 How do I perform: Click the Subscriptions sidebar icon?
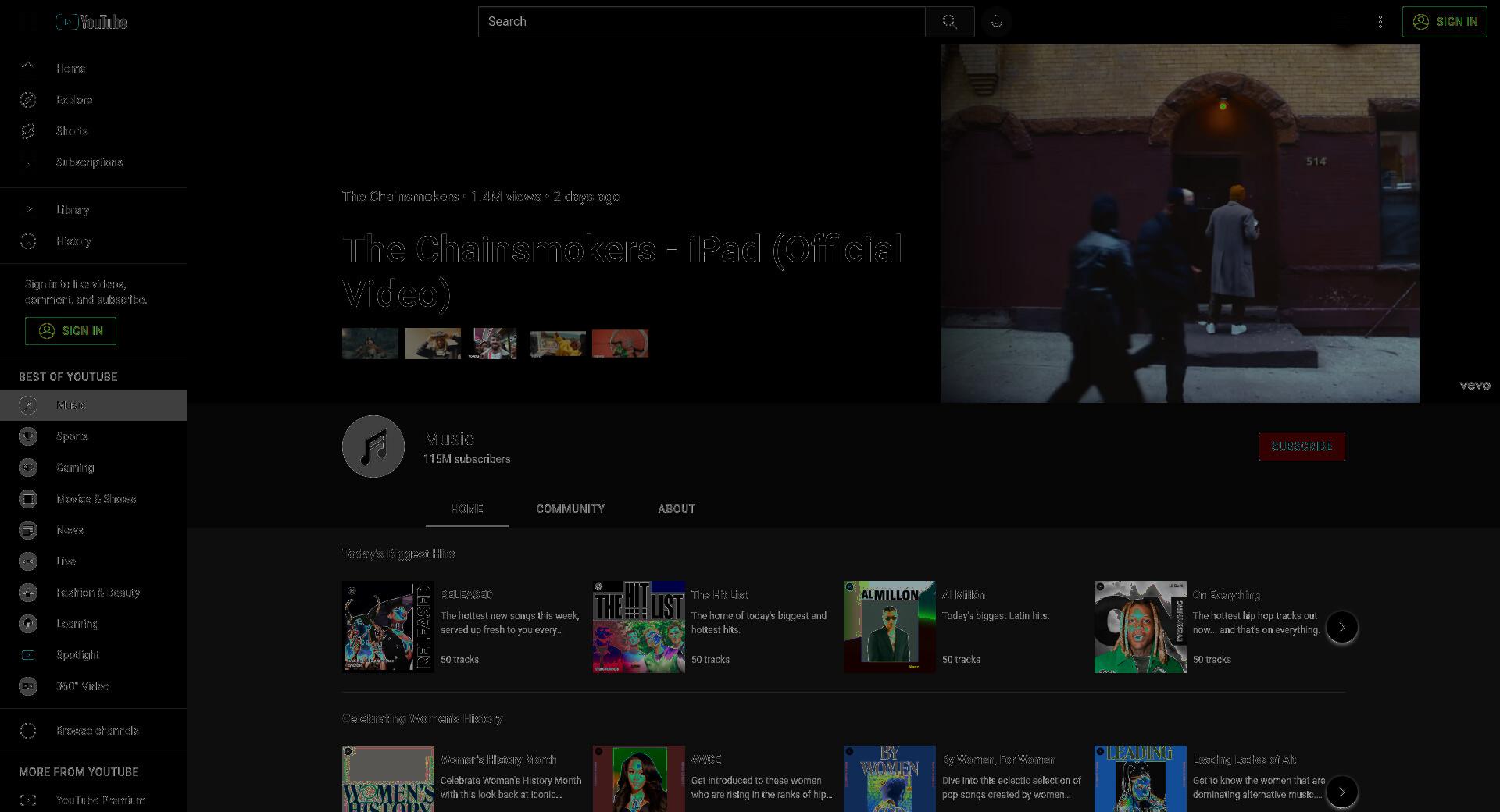[x=28, y=162]
